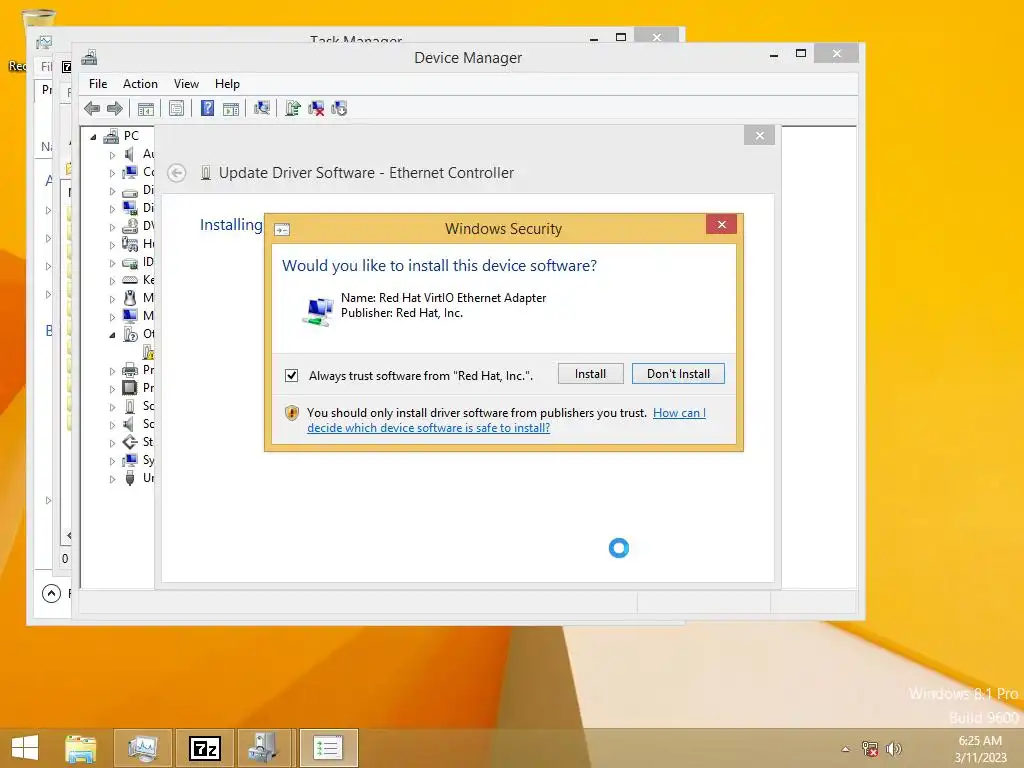Open Task Manager from the taskbar

coord(143,748)
